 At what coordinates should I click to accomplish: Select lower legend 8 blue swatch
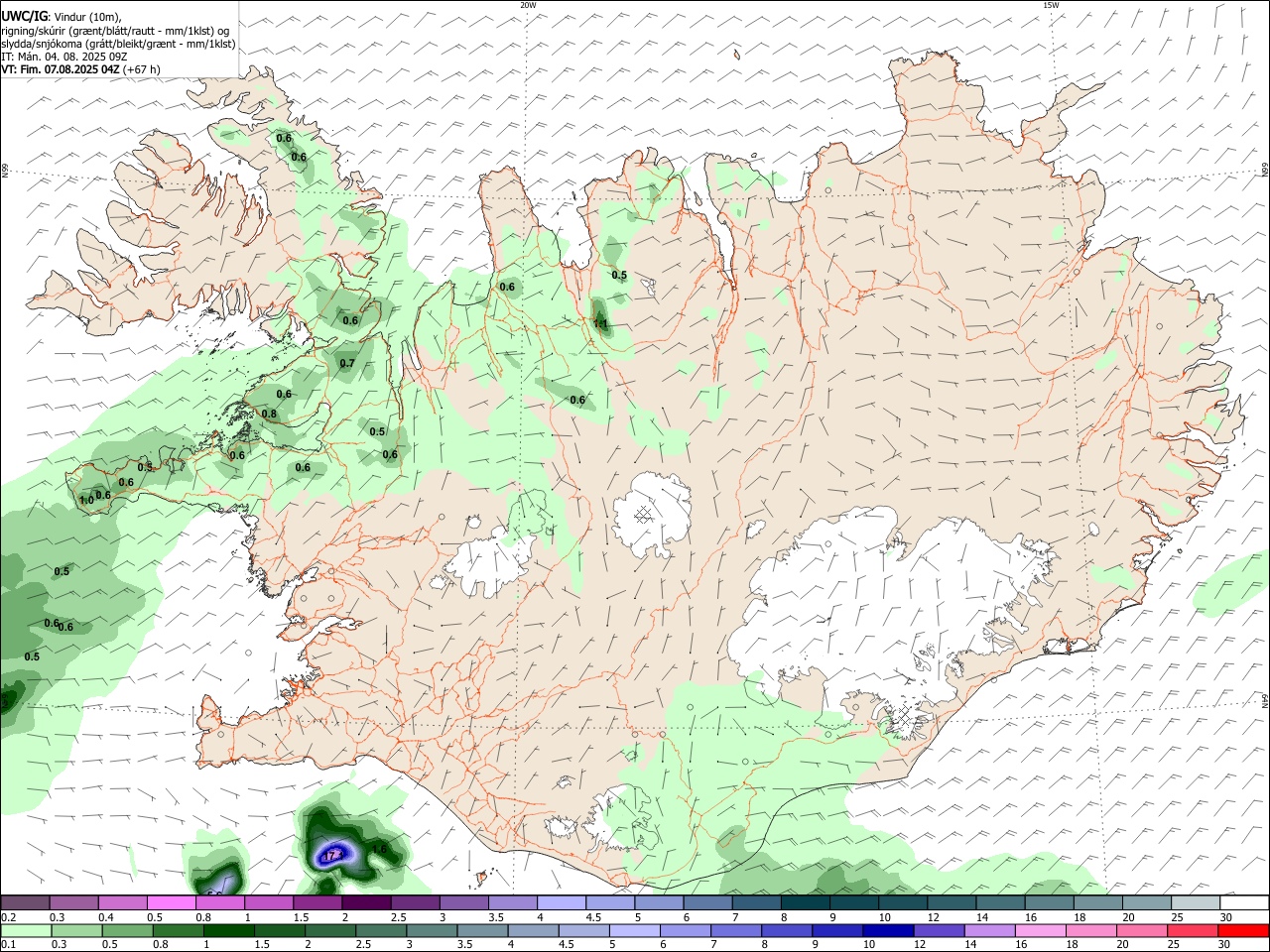(x=787, y=930)
